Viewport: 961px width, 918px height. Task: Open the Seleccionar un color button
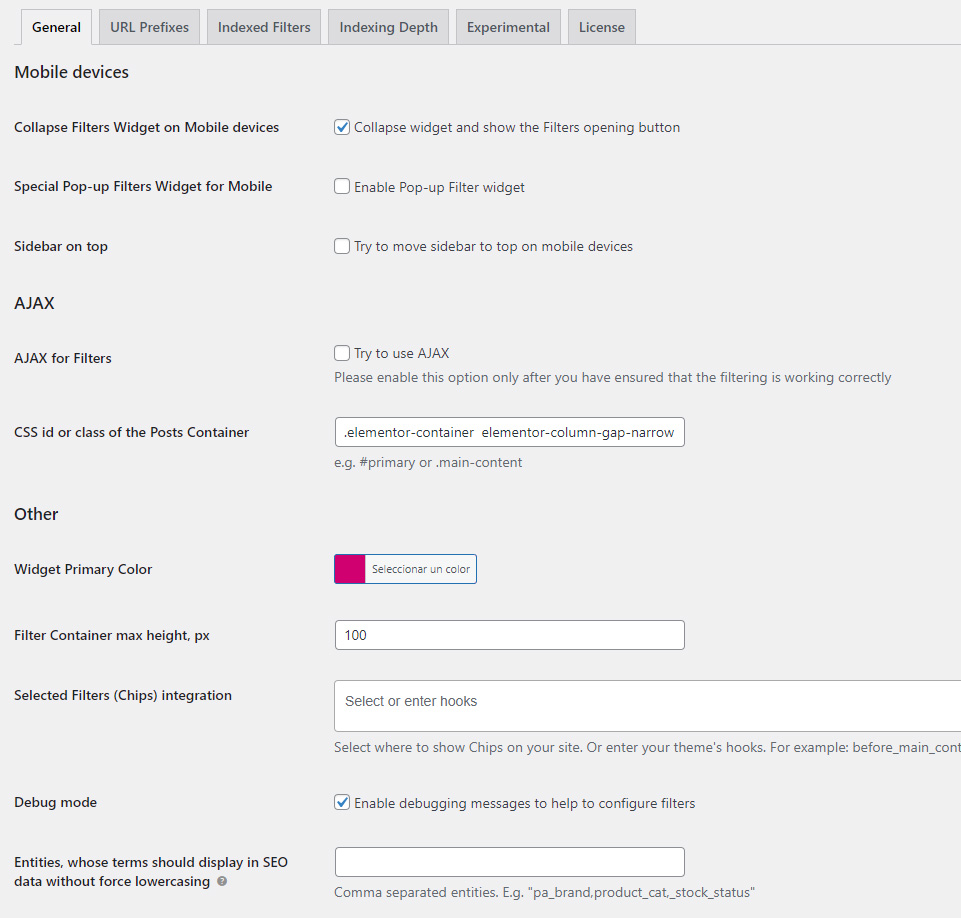click(420, 569)
